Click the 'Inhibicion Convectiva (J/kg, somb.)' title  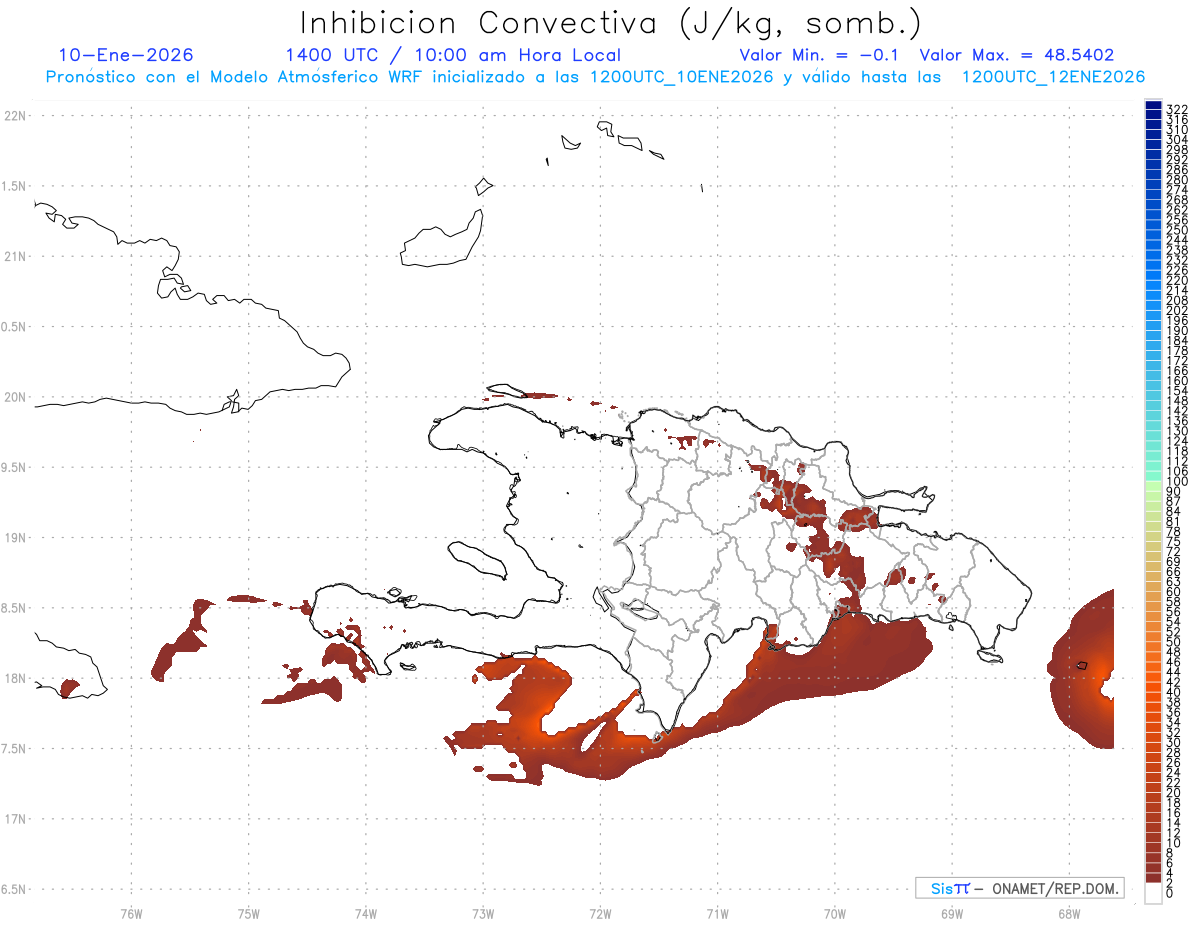pos(611,23)
